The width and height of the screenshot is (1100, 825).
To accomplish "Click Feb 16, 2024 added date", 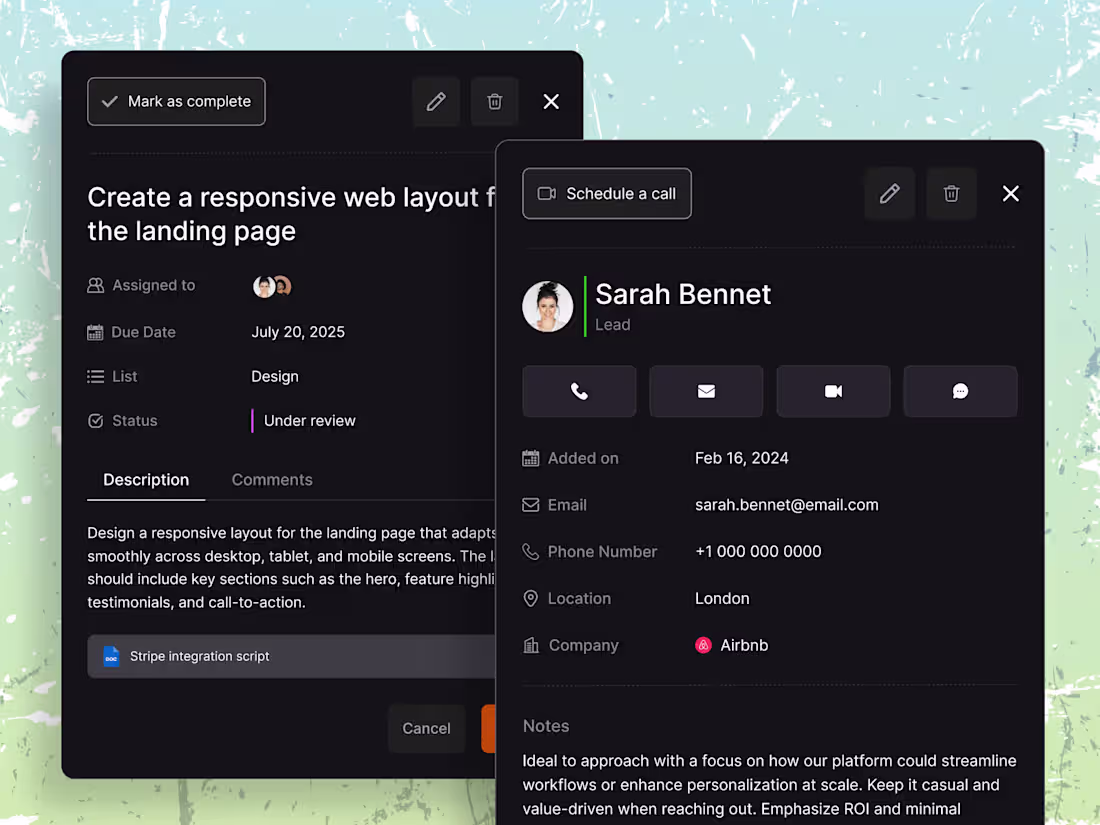I will 742,458.
